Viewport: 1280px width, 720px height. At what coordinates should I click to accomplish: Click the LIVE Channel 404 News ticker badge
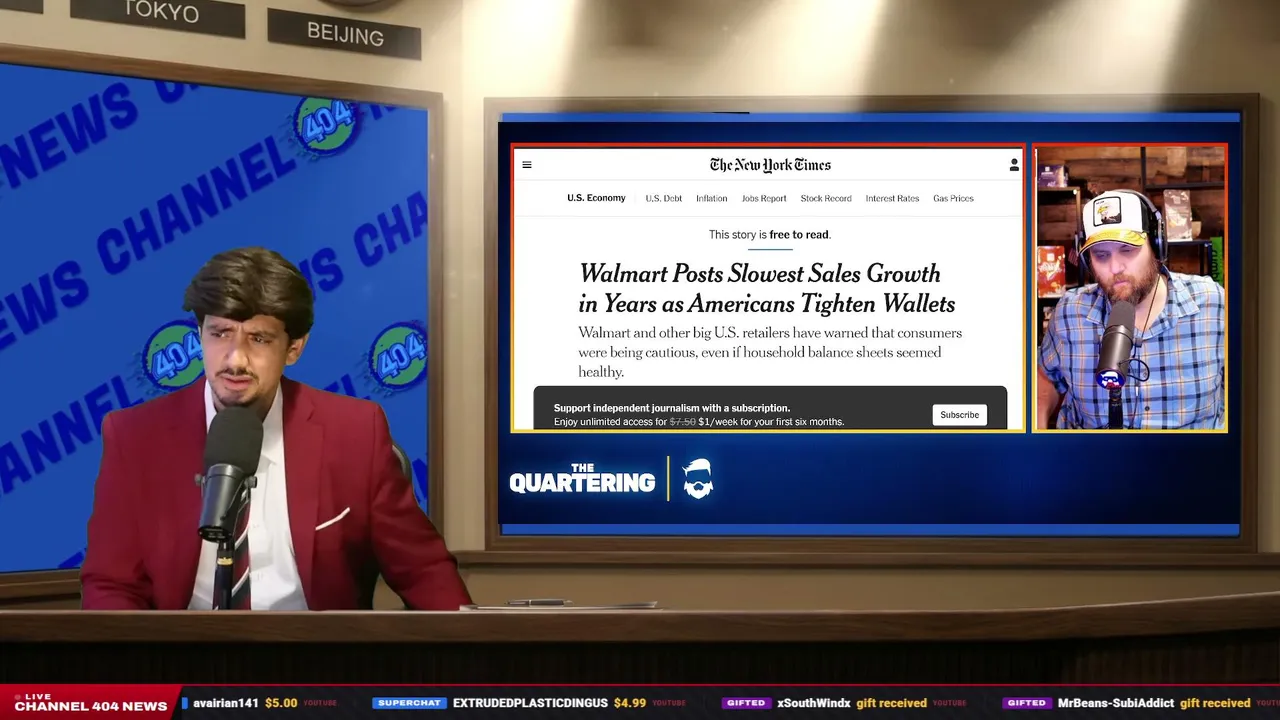tap(90, 703)
